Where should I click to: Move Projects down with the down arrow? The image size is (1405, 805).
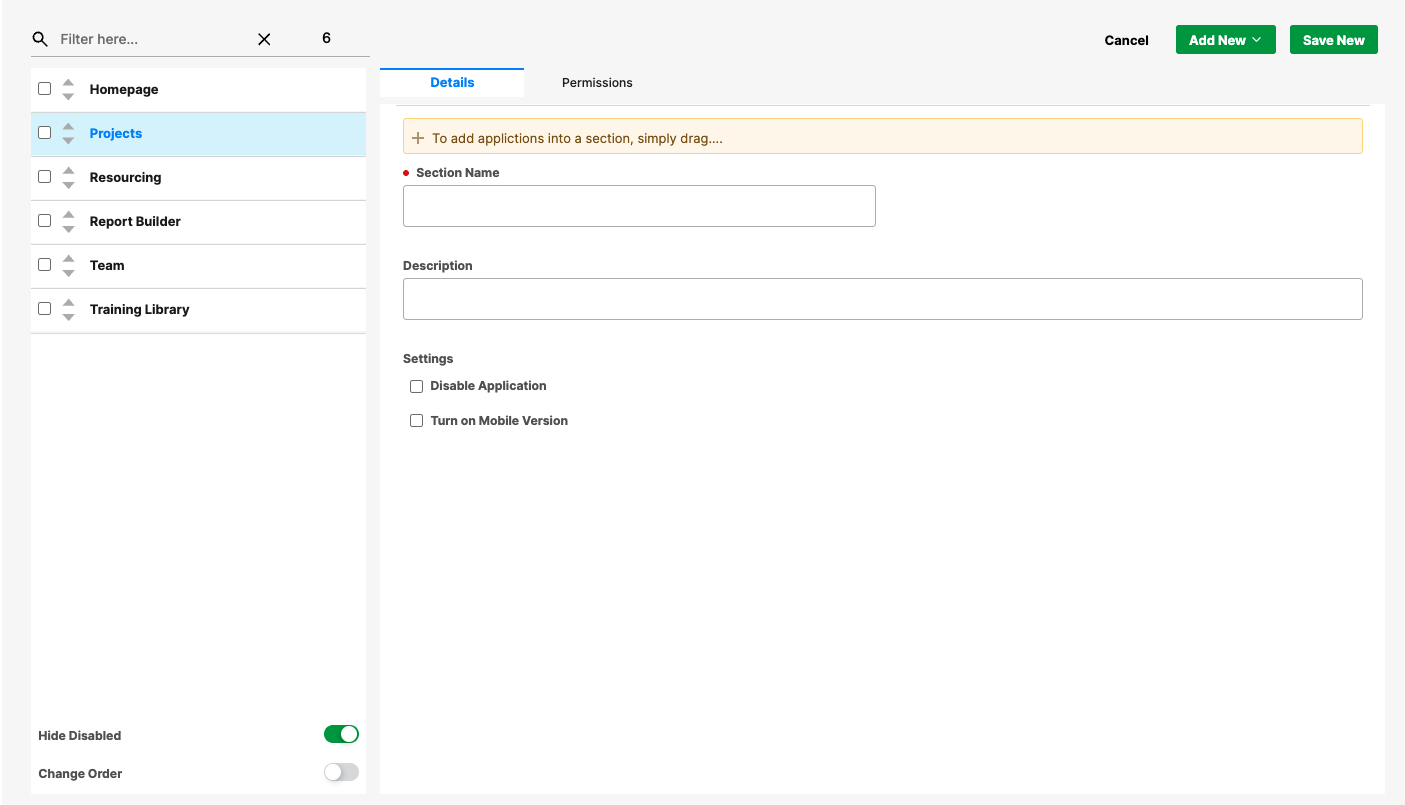pyautogui.click(x=68, y=140)
